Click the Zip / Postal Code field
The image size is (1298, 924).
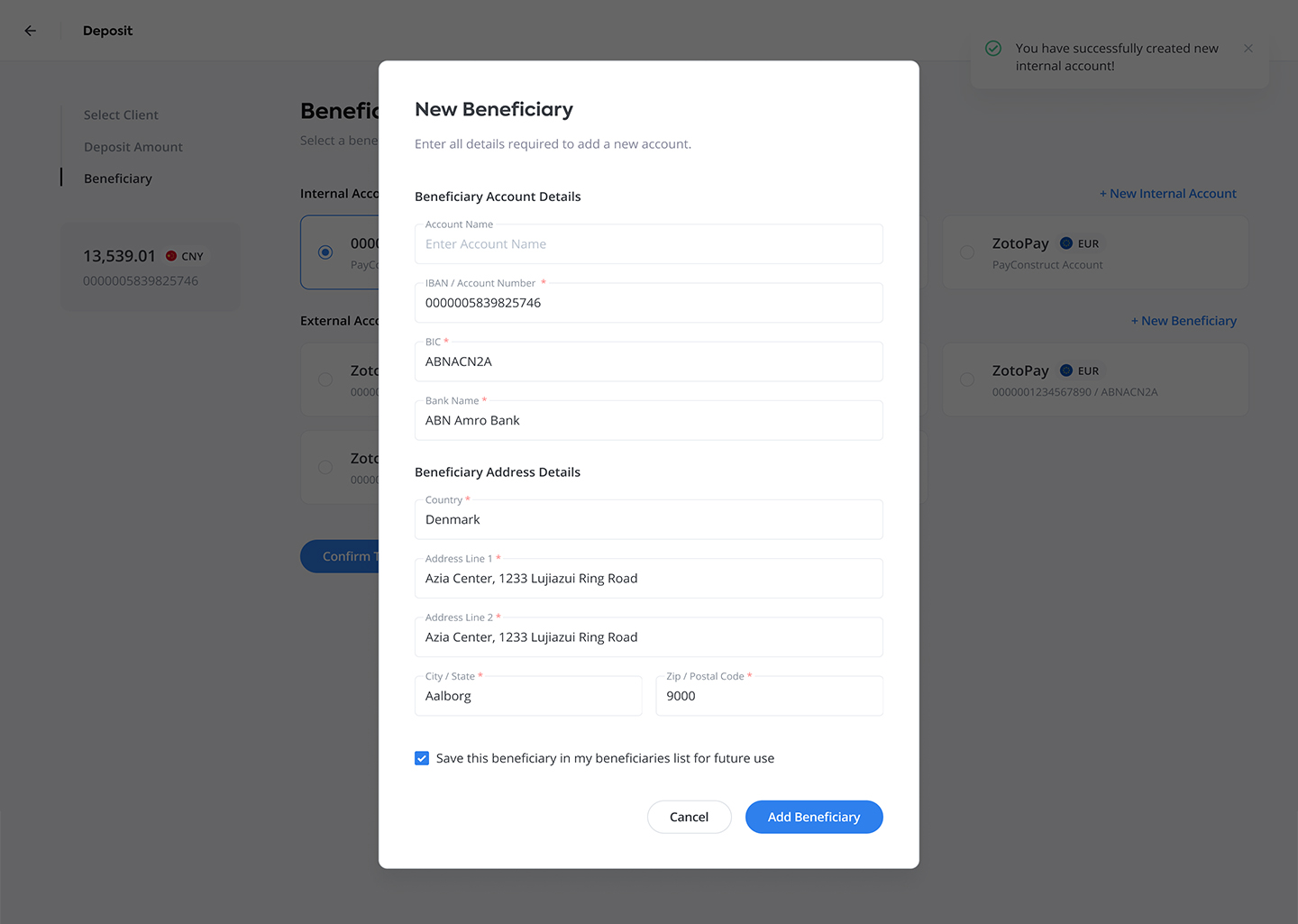[x=770, y=696]
